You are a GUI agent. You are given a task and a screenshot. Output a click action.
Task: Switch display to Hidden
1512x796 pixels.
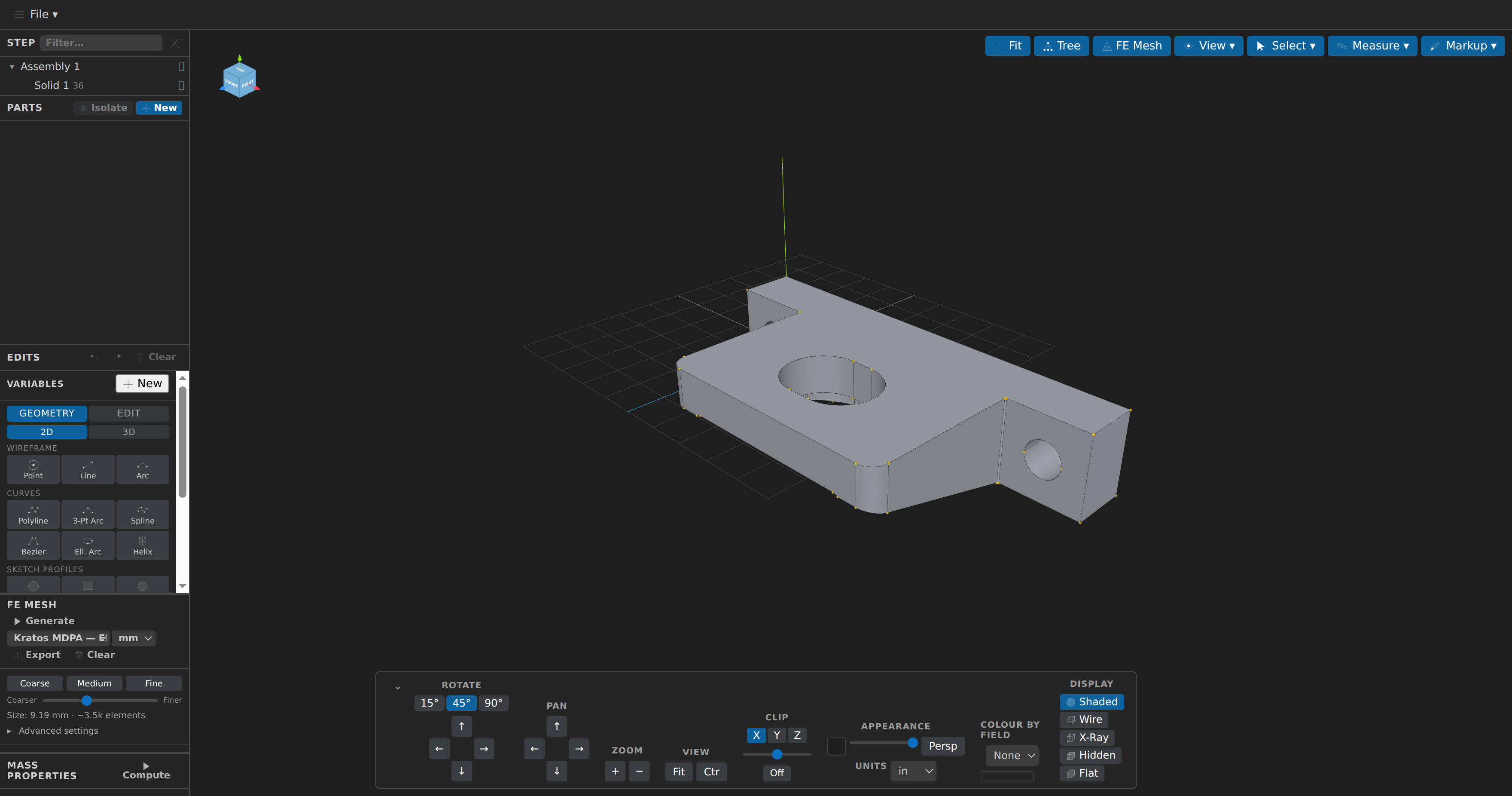pos(1091,755)
